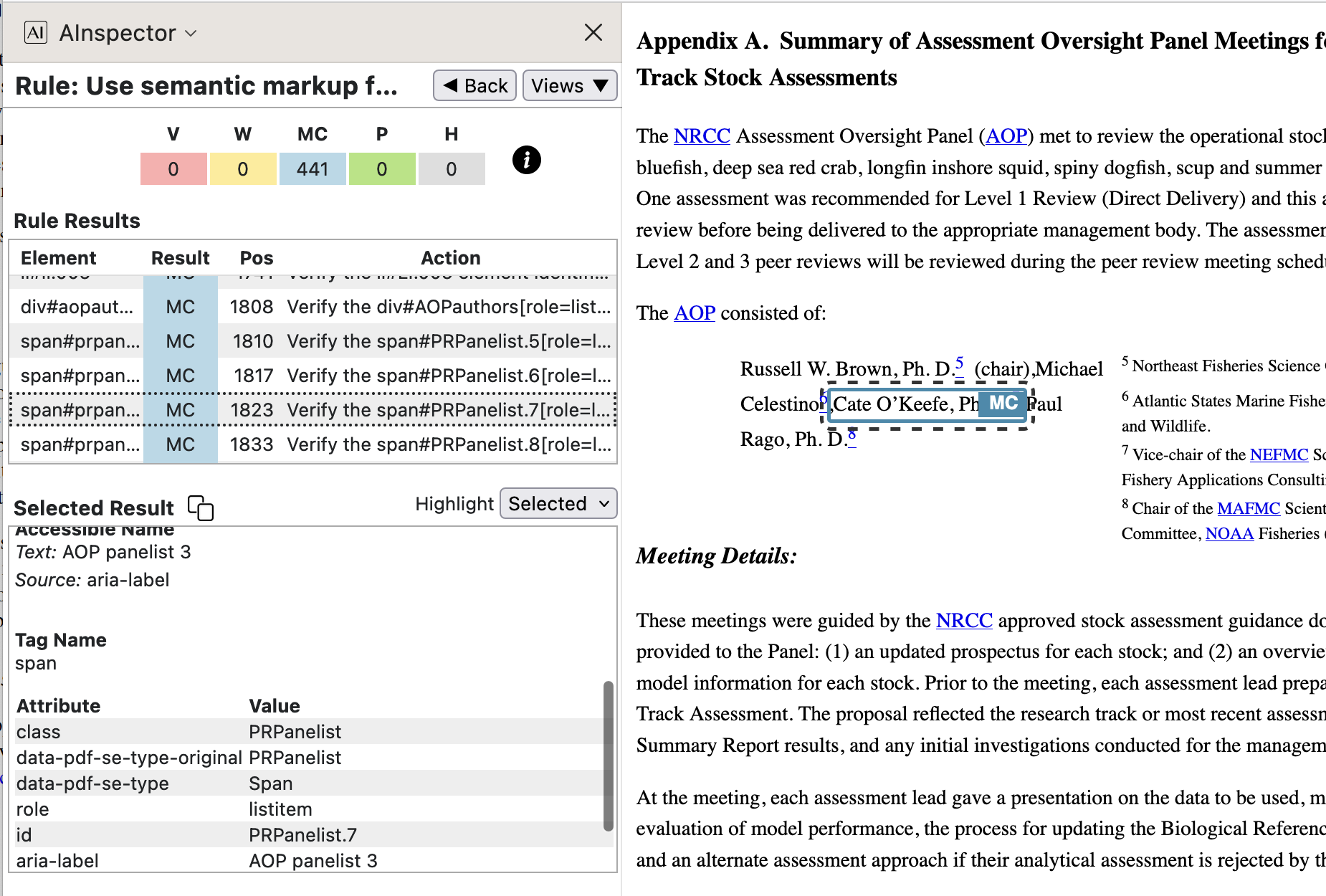Click the Manual Checks count 441
1326x896 pixels.
(312, 169)
